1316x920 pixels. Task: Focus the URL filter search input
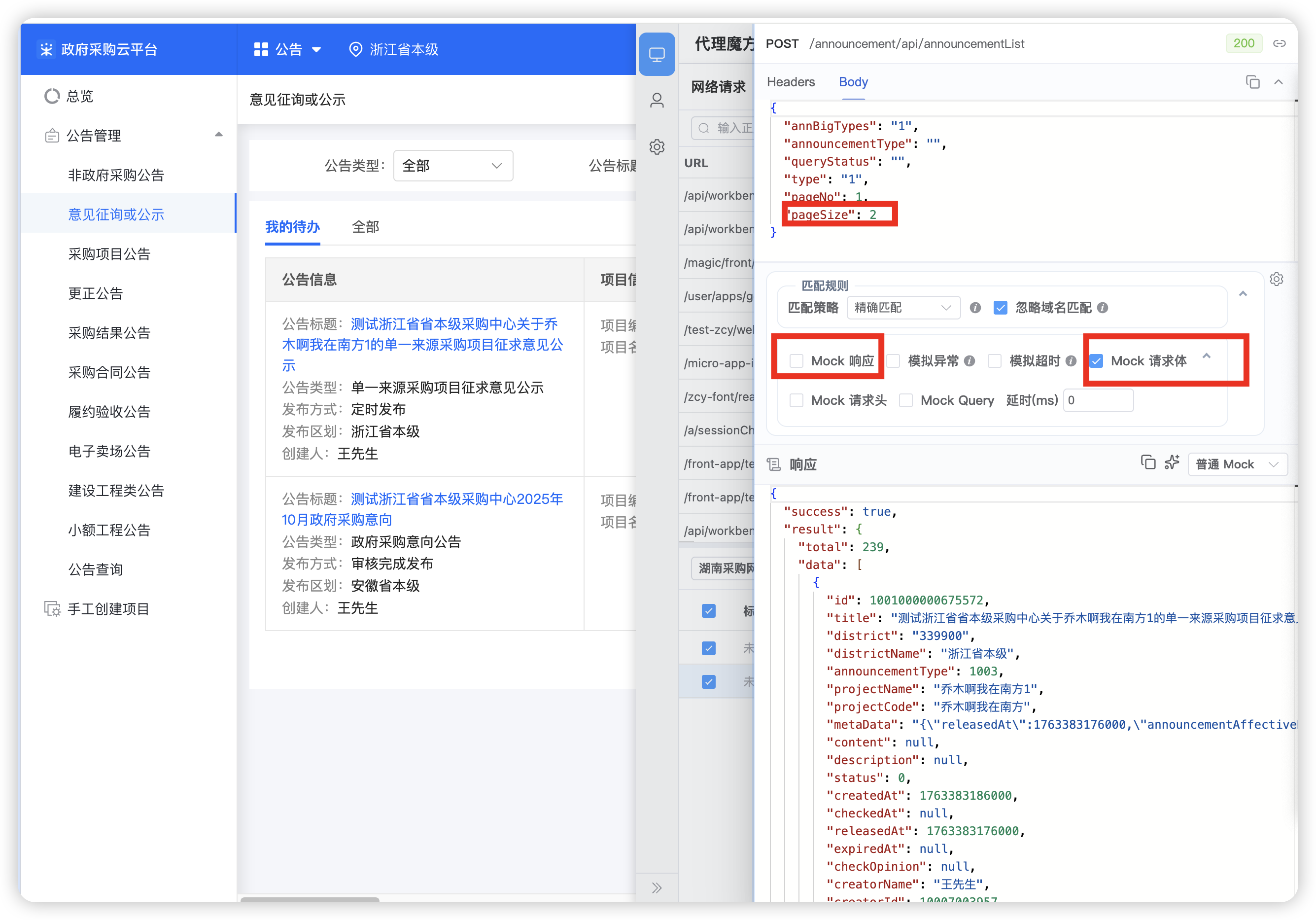[722, 128]
